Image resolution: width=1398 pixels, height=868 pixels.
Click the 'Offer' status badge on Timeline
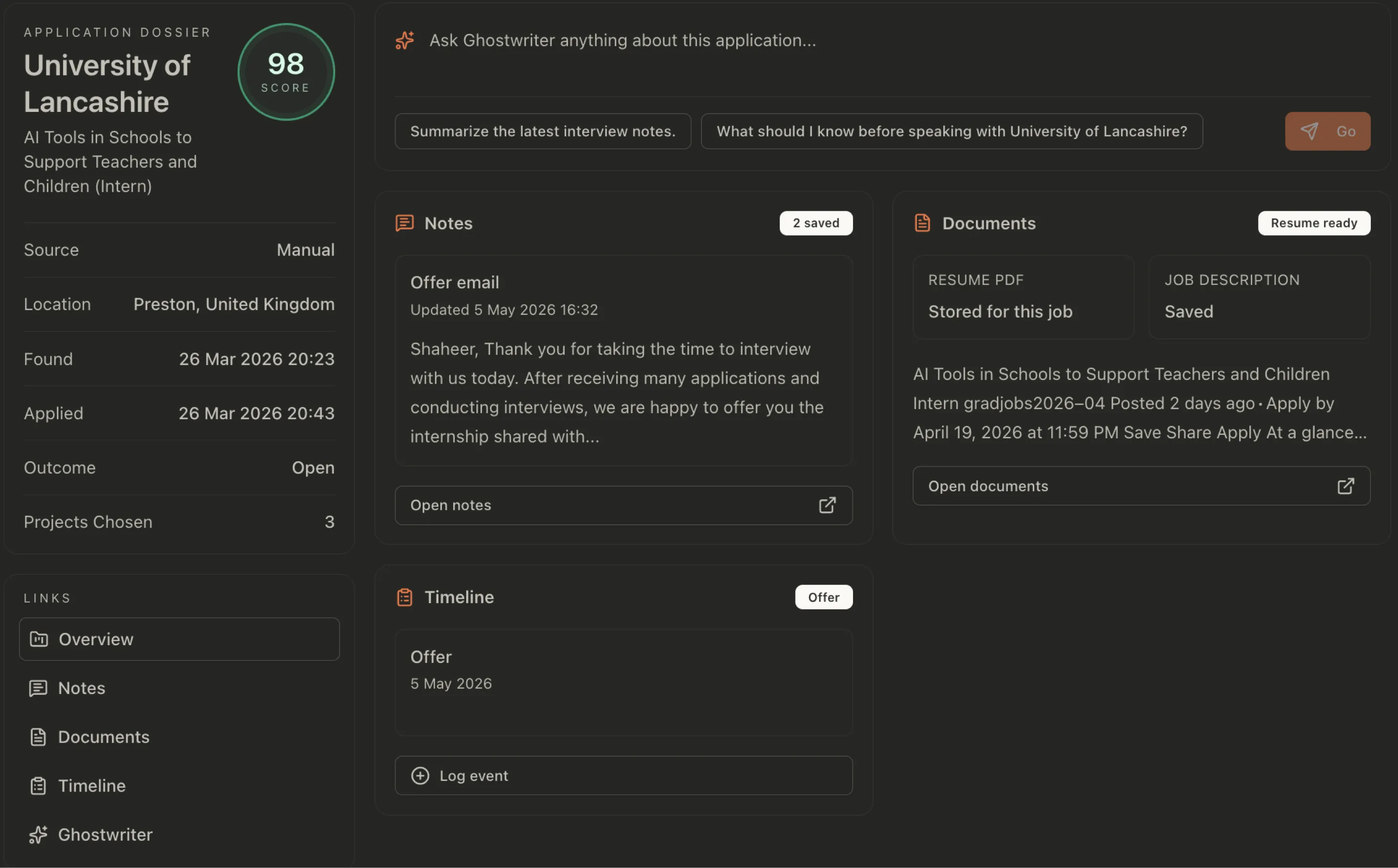pyautogui.click(x=823, y=597)
